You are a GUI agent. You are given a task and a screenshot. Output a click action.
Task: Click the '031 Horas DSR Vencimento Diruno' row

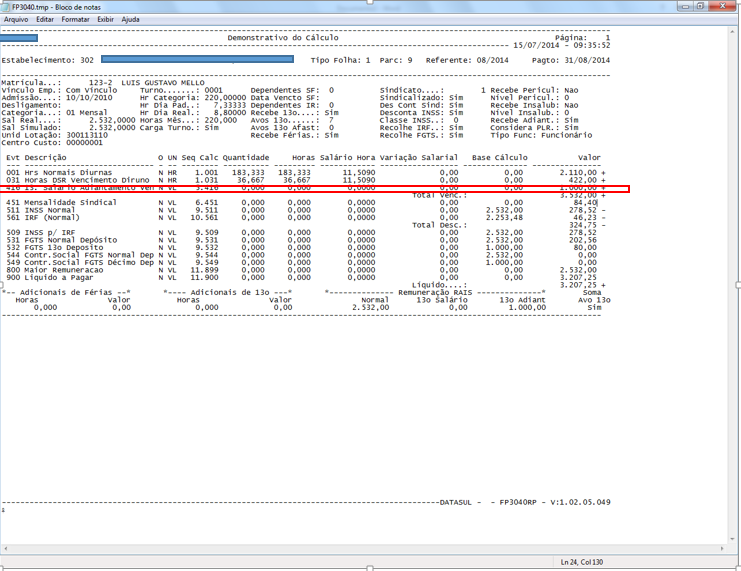305,180
